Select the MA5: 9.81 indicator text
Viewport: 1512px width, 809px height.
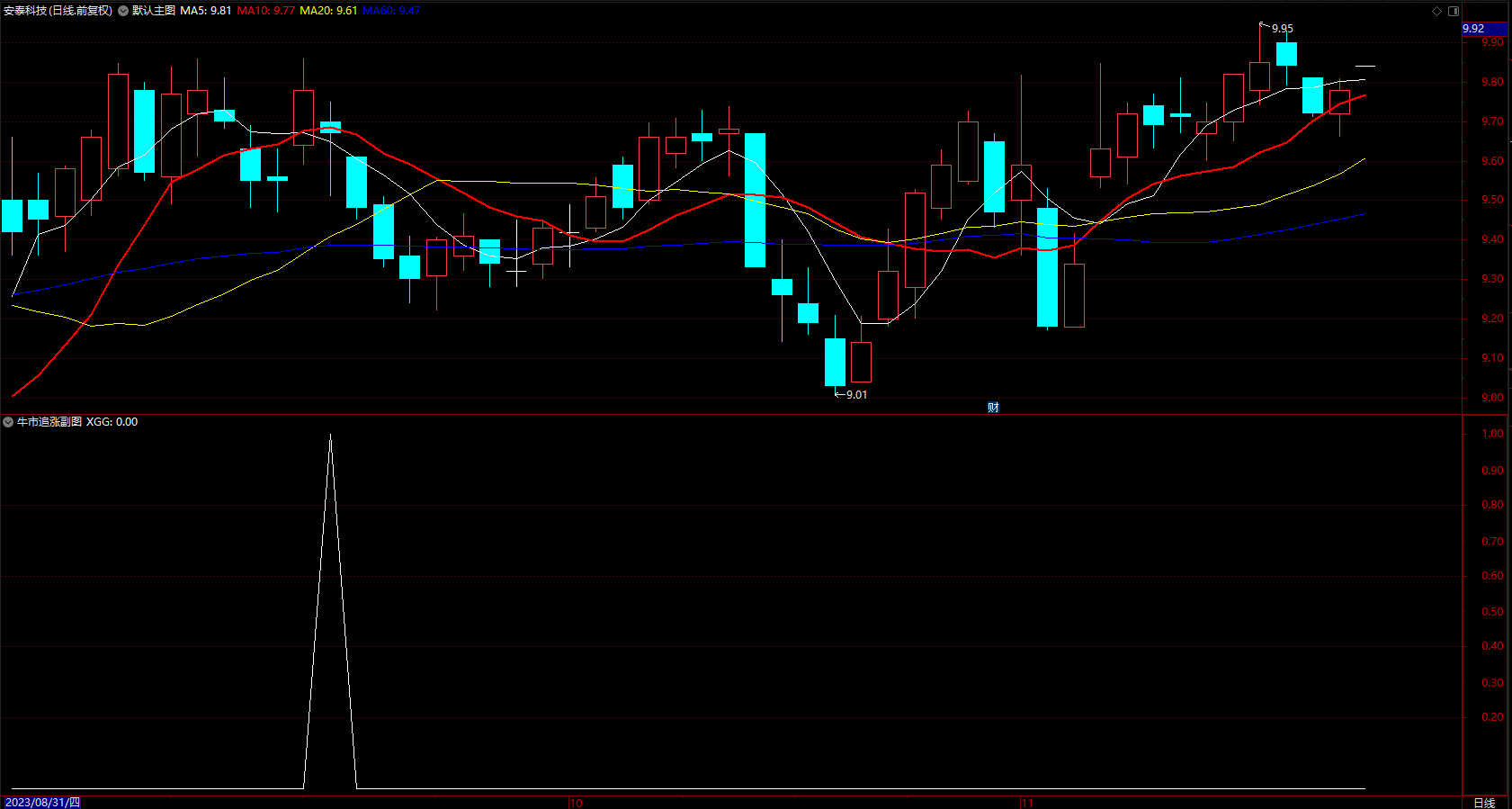206,11
